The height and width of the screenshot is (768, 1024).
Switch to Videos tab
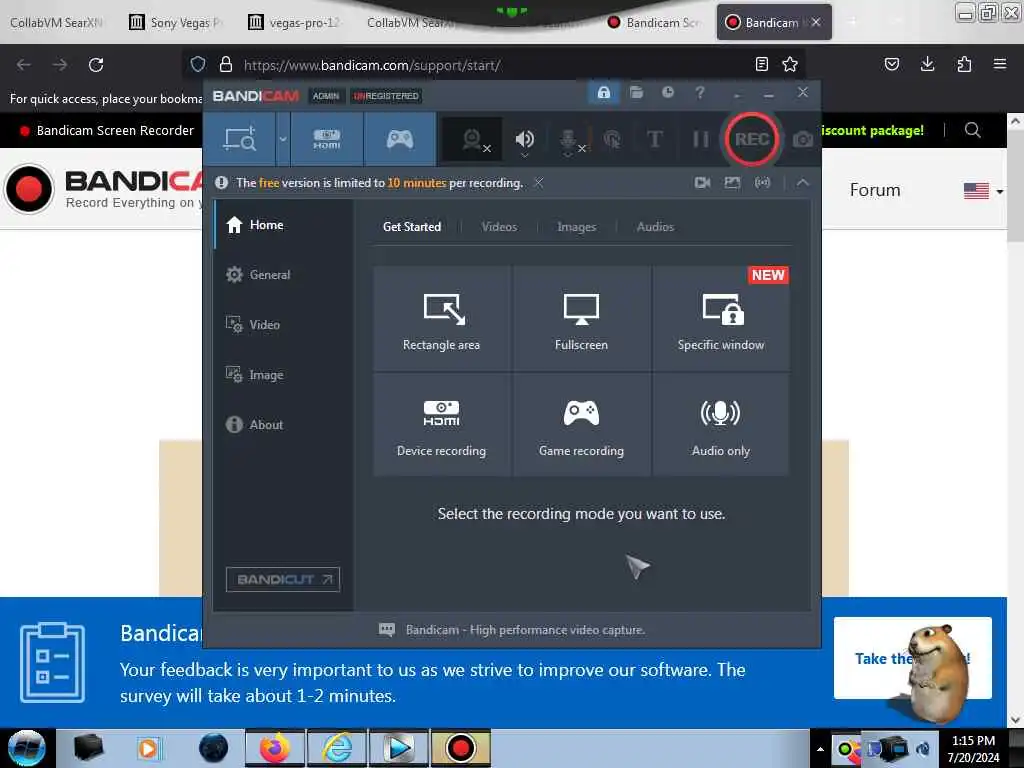[499, 227]
